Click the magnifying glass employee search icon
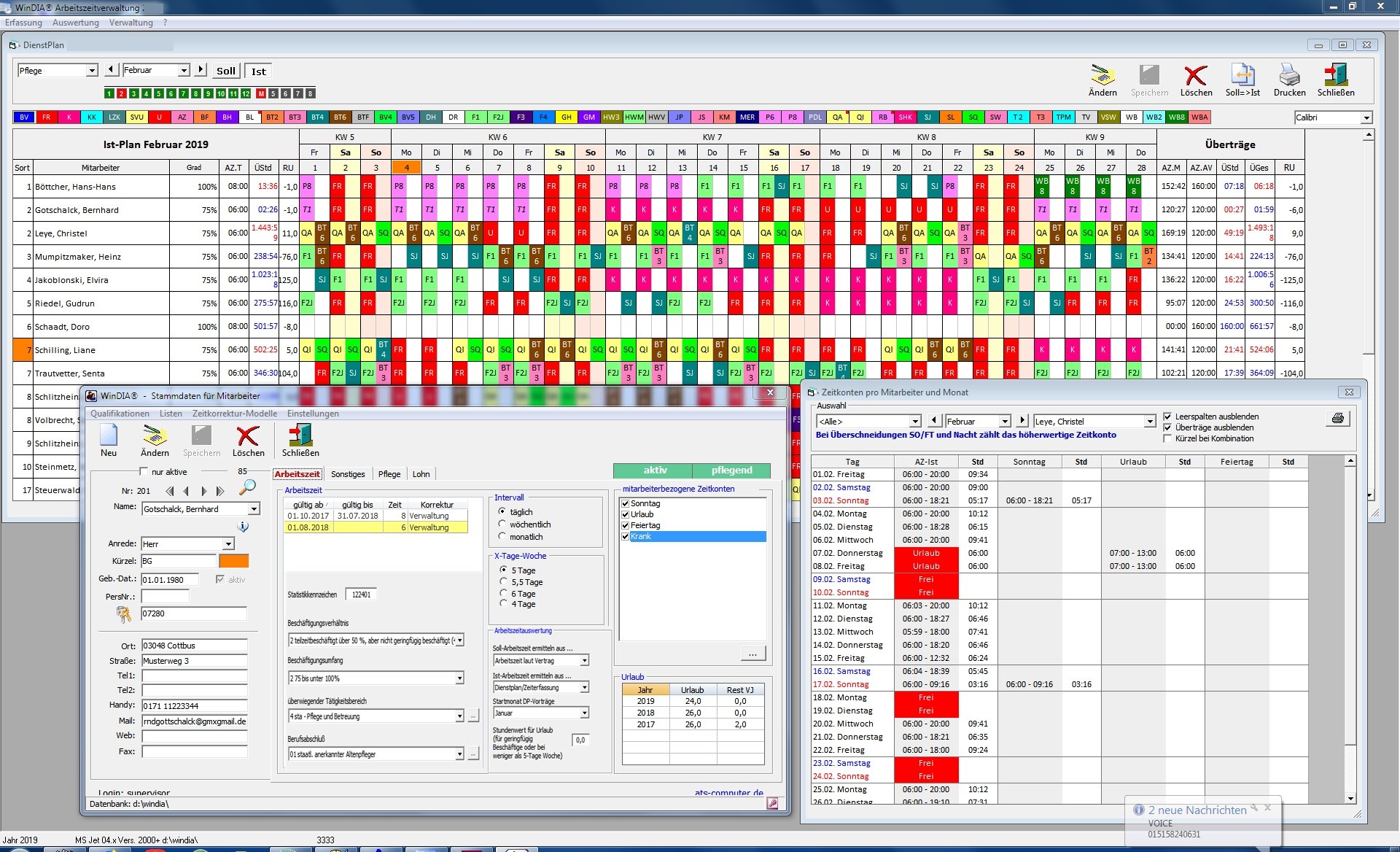Viewport: 1400px width, 852px height. tap(248, 487)
